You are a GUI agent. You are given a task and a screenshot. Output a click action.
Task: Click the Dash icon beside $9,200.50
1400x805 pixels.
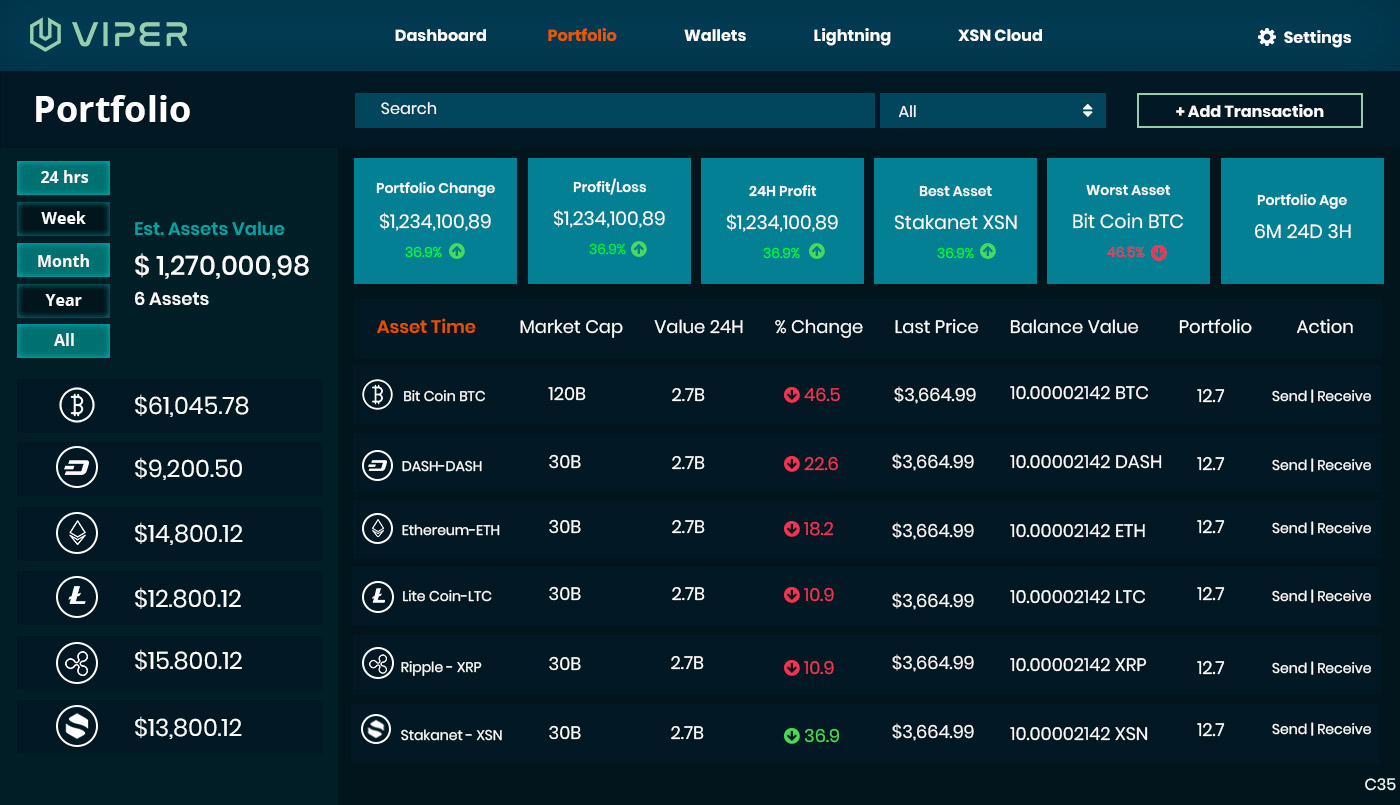(x=77, y=468)
